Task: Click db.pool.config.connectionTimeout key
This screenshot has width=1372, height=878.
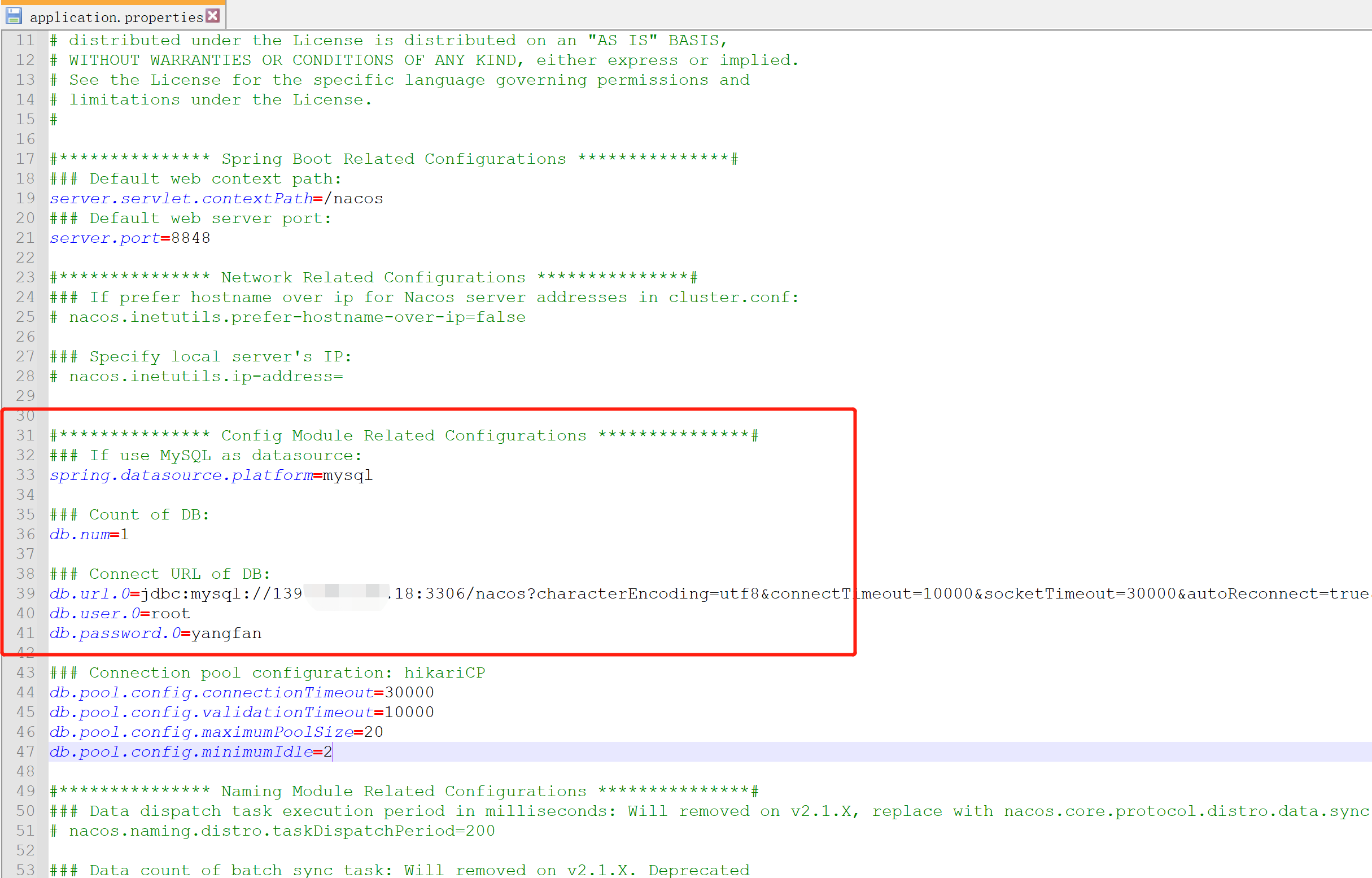Action: point(211,692)
